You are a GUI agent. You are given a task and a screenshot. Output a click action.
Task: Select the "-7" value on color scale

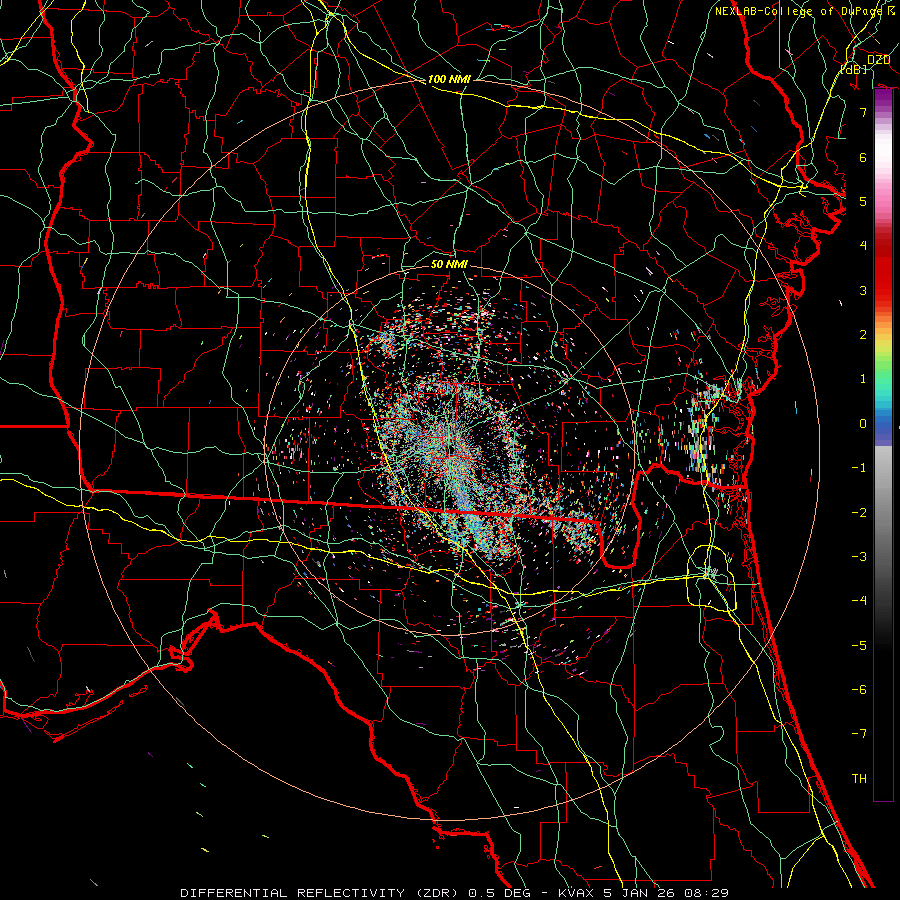859,734
